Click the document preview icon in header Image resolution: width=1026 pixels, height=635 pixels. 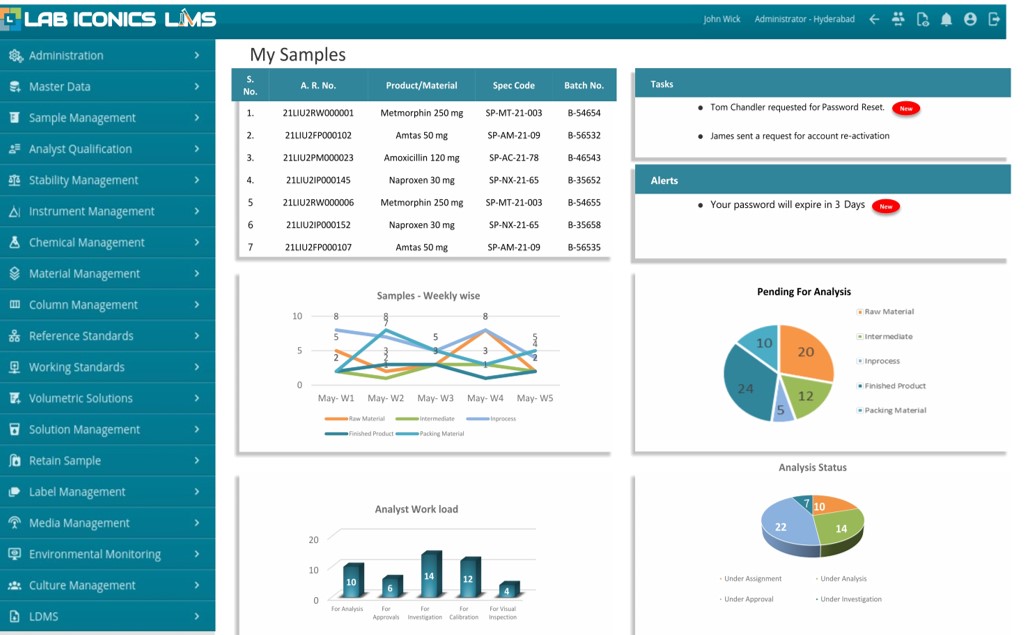click(922, 19)
